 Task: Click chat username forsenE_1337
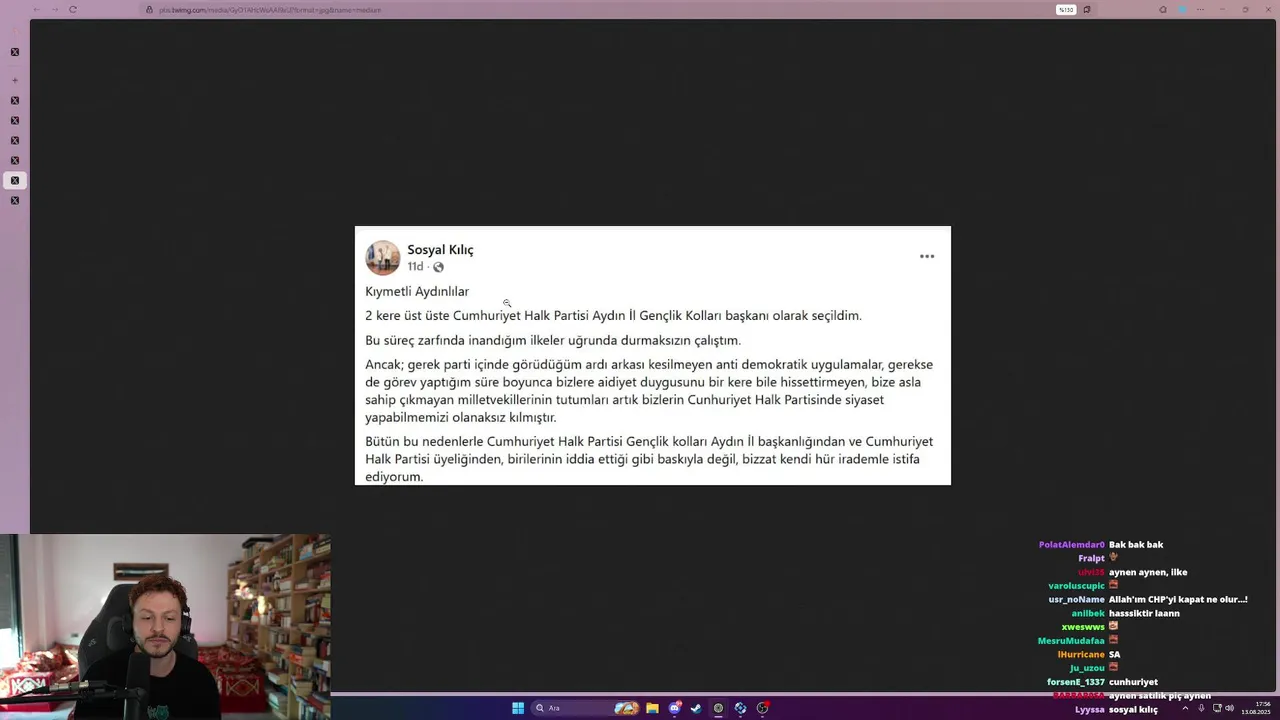pyautogui.click(x=1076, y=682)
